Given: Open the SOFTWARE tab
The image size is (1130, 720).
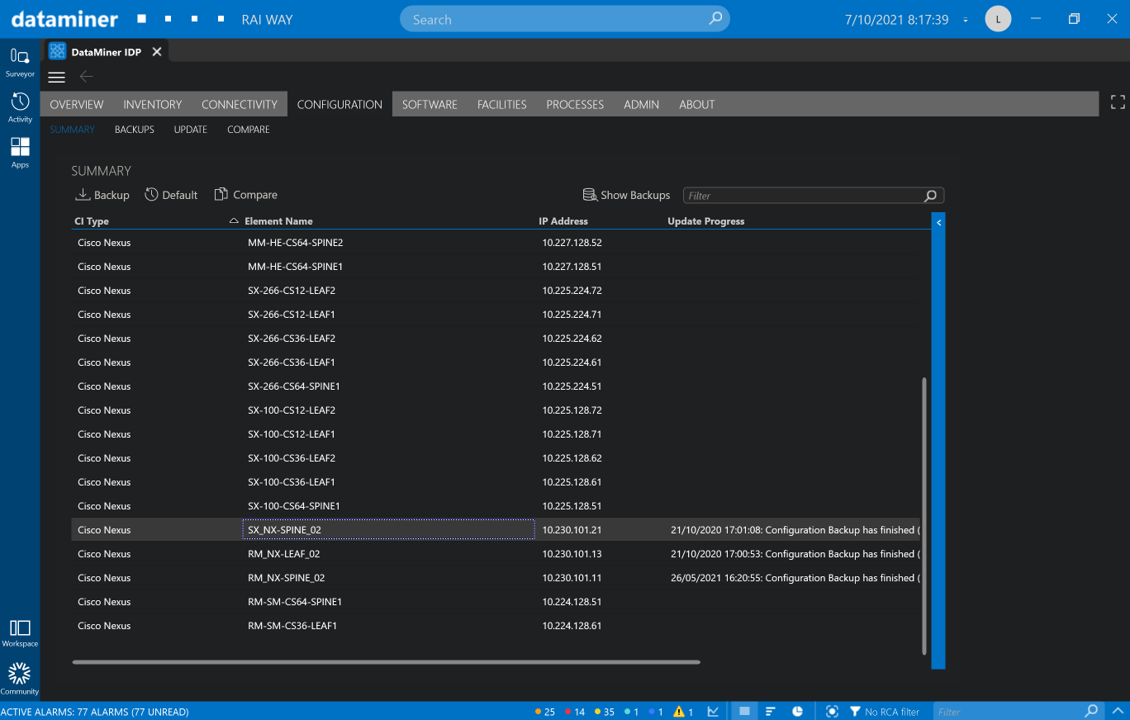Looking at the screenshot, I should pos(430,105).
